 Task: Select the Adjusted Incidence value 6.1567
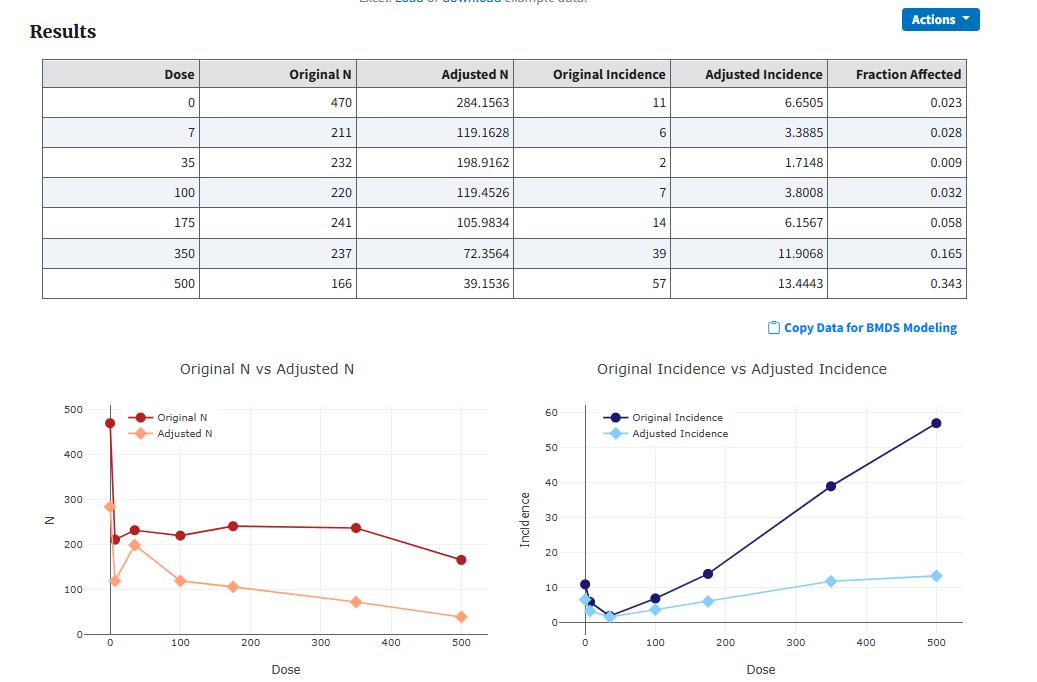(804, 223)
